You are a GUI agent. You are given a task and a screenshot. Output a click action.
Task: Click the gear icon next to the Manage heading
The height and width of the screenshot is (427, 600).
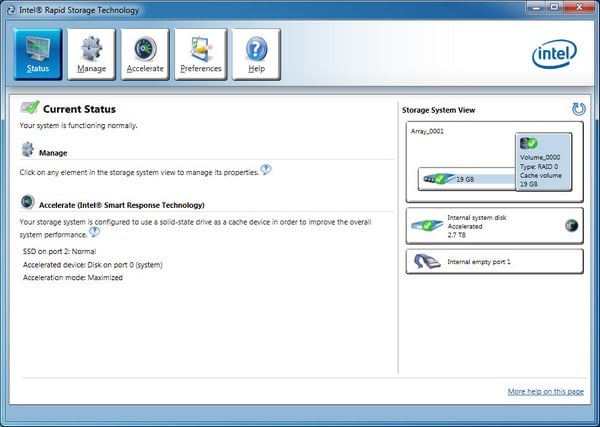[x=28, y=151]
